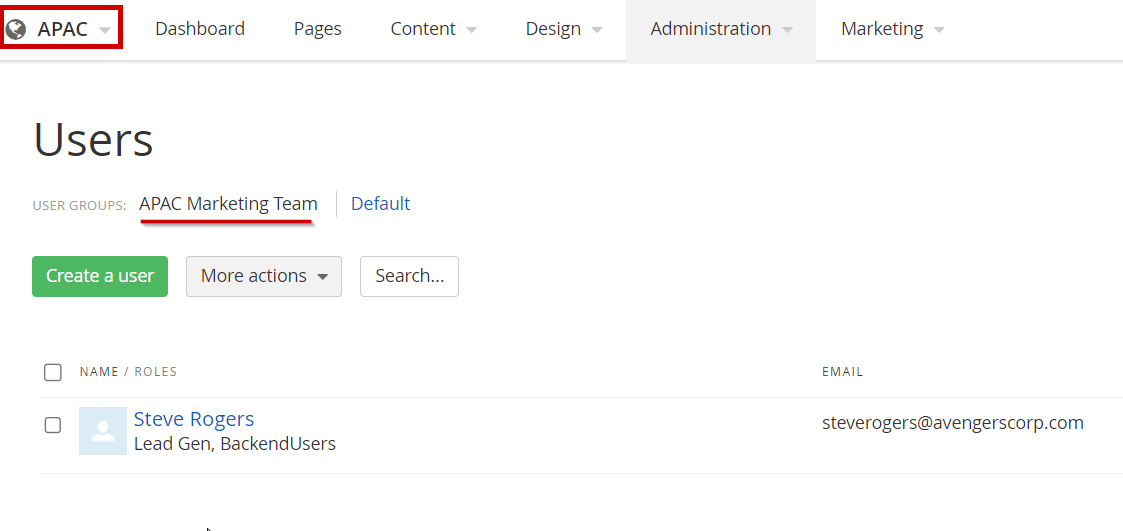Click the globe icon beside APAC
This screenshot has width=1123, height=531.
tap(16, 29)
